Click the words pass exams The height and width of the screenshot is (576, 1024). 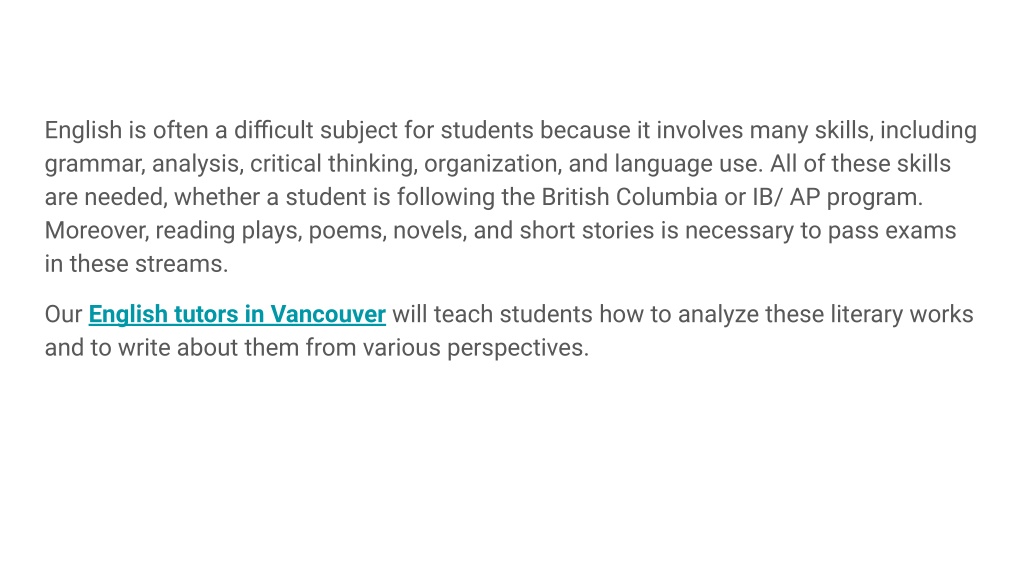coord(892,231)
